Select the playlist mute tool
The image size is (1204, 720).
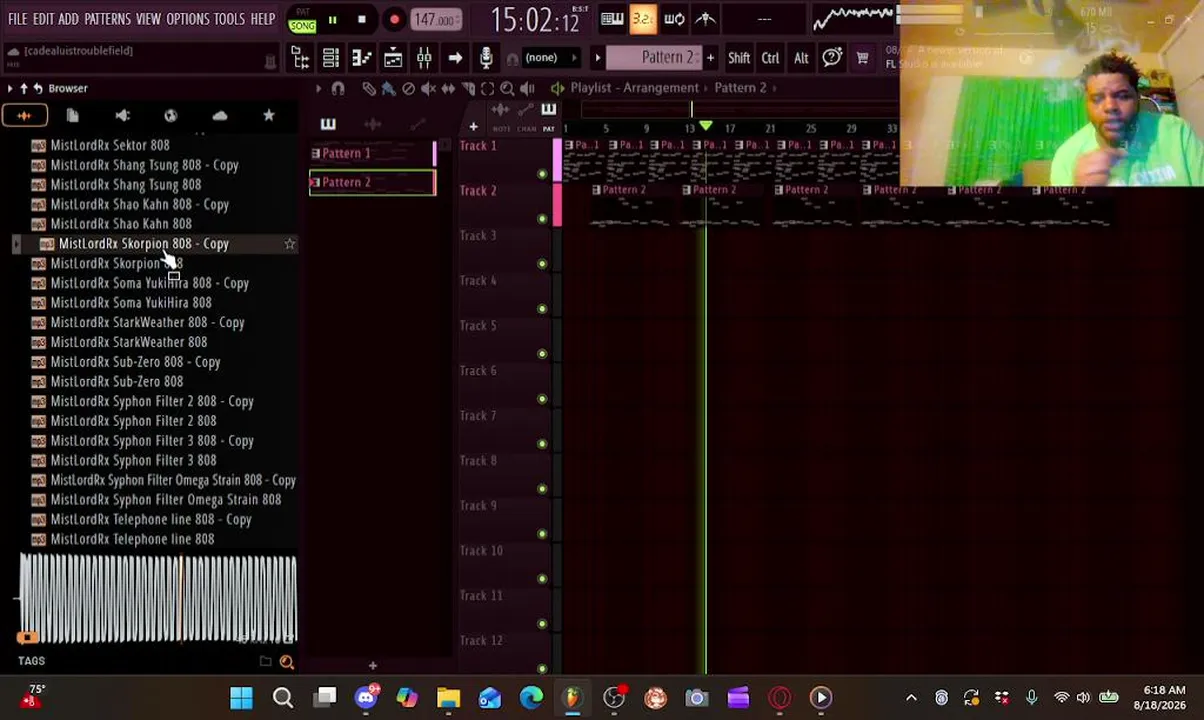tap(428, 88)
